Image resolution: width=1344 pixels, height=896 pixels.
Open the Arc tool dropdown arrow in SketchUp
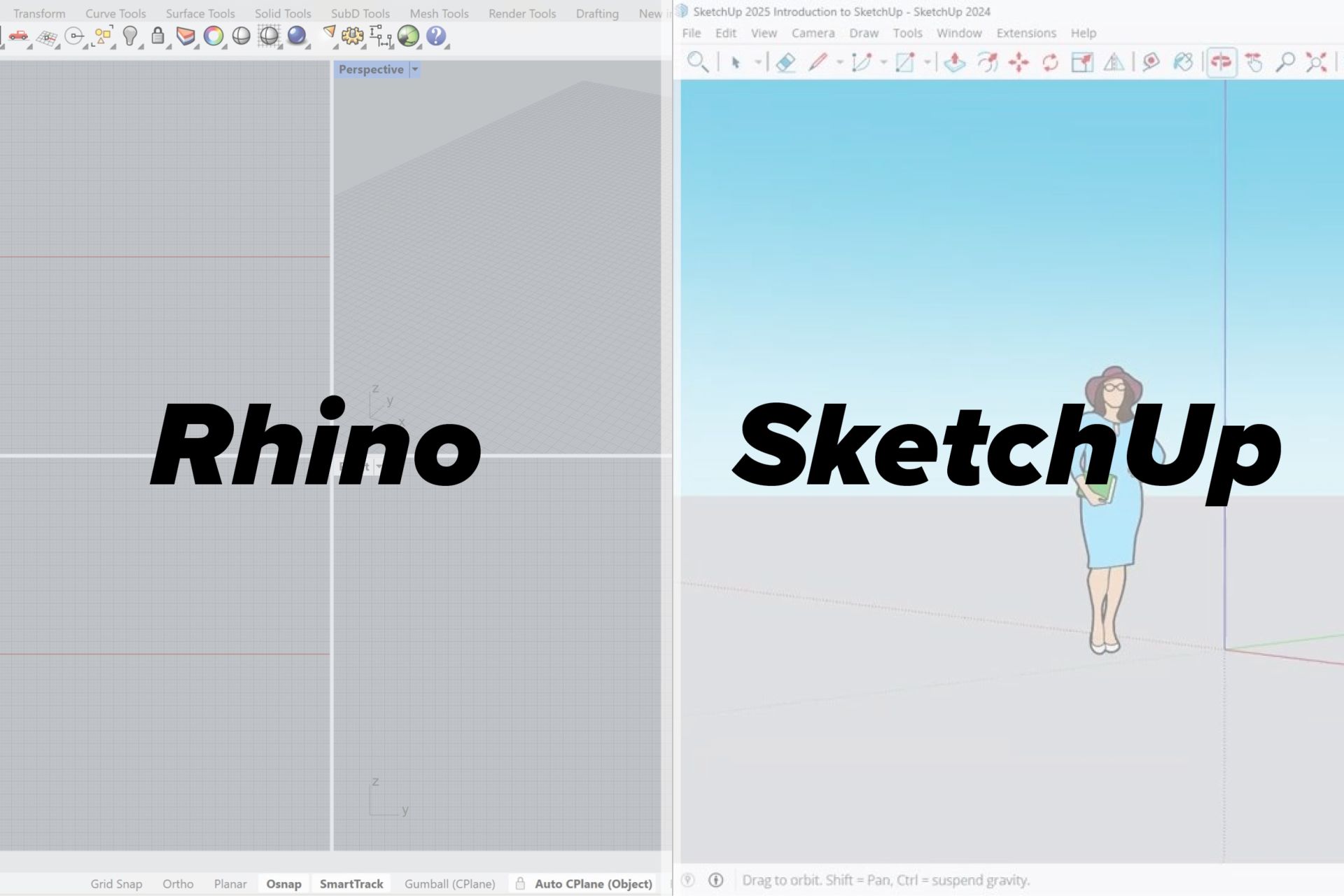pos(883,62)
